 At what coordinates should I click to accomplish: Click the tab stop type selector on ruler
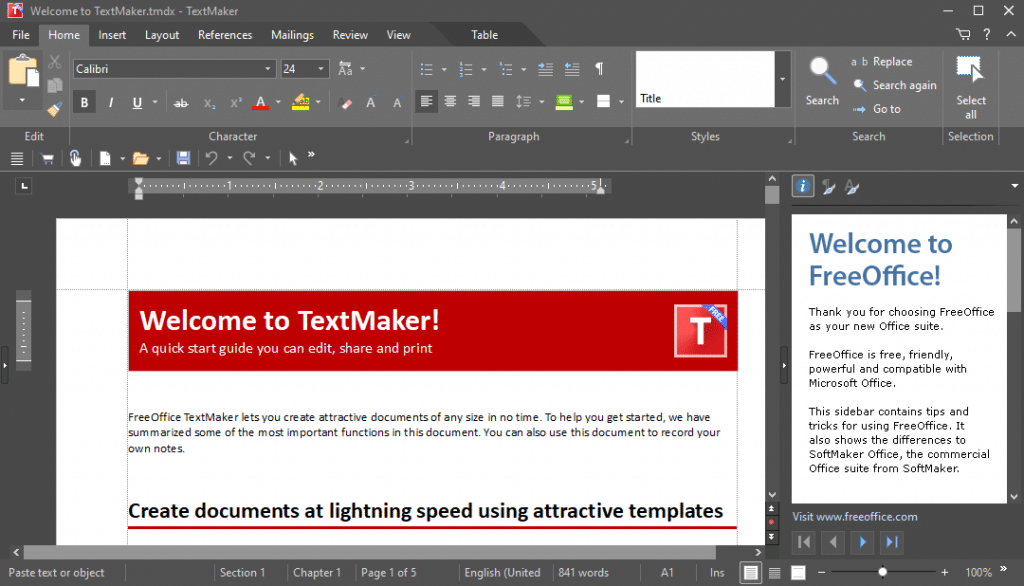[24, 186]
